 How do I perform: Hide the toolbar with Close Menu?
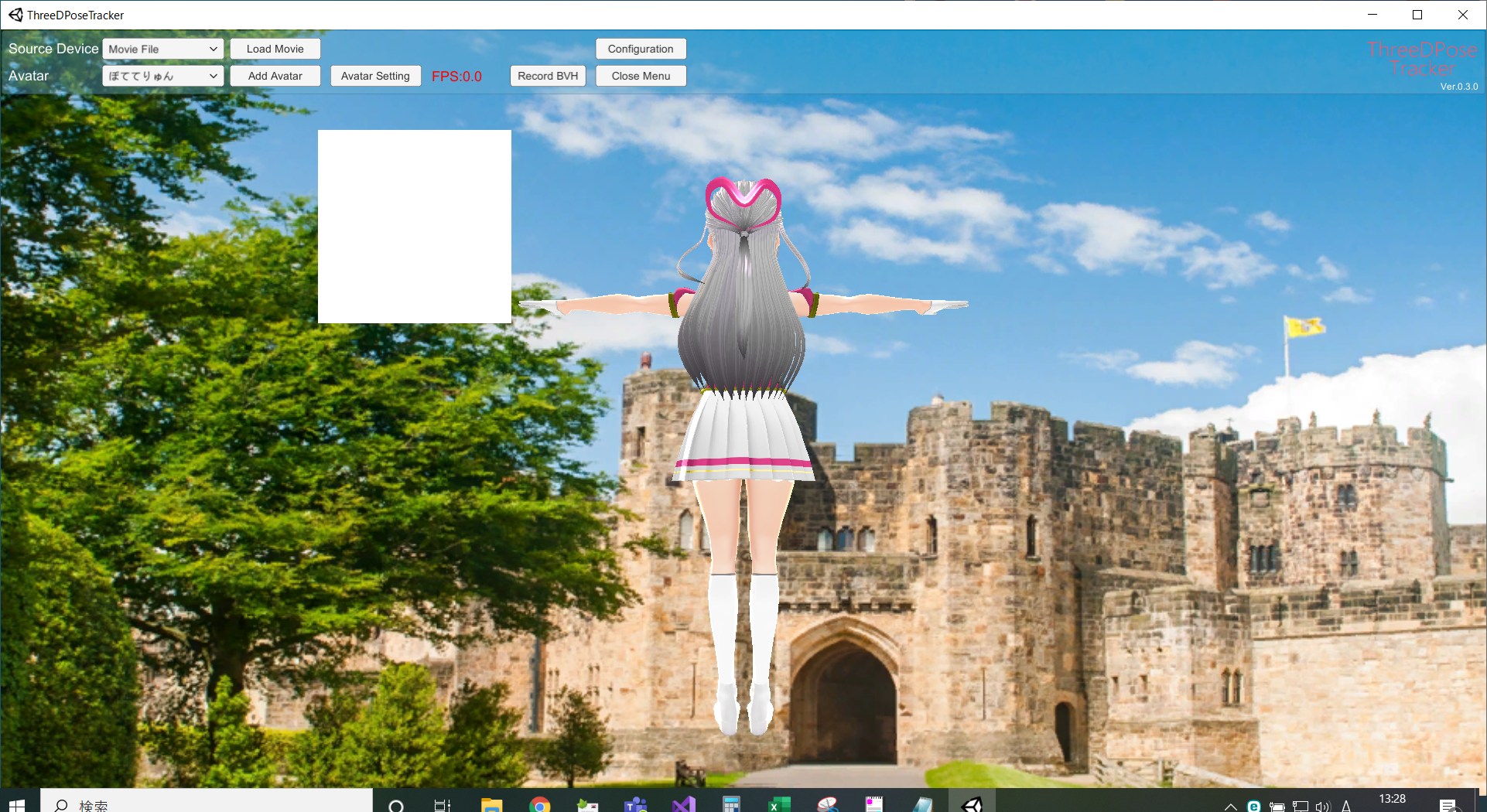(641, 76)
